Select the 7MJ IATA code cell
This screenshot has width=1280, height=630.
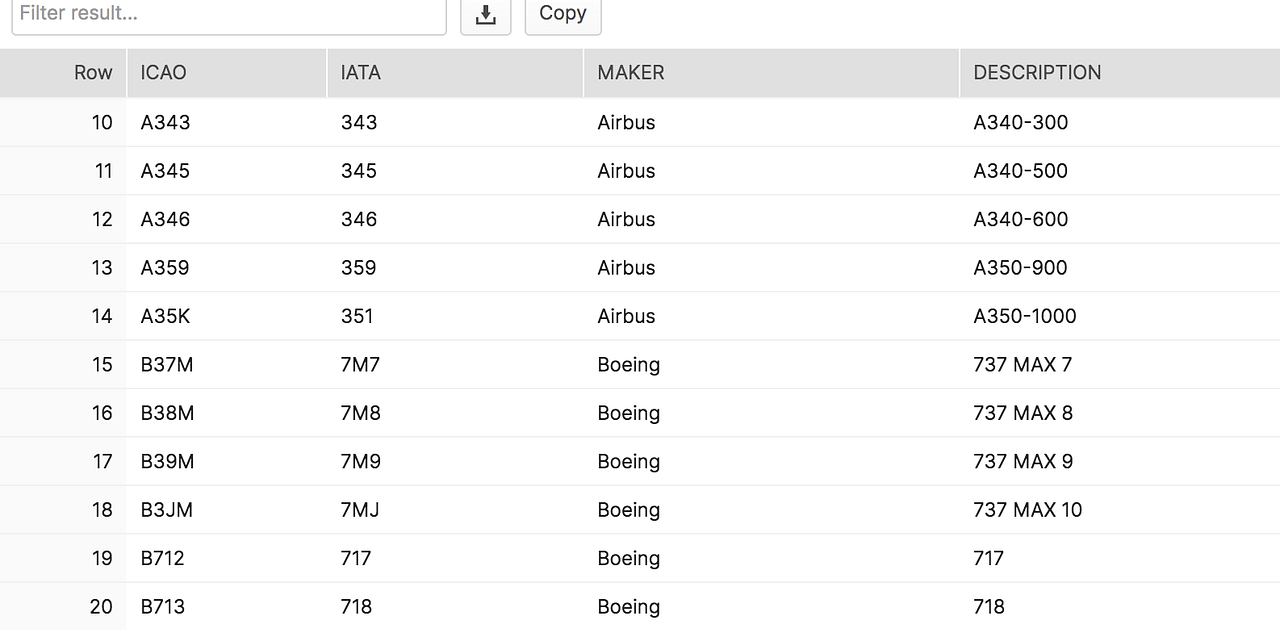pos(359,510)
